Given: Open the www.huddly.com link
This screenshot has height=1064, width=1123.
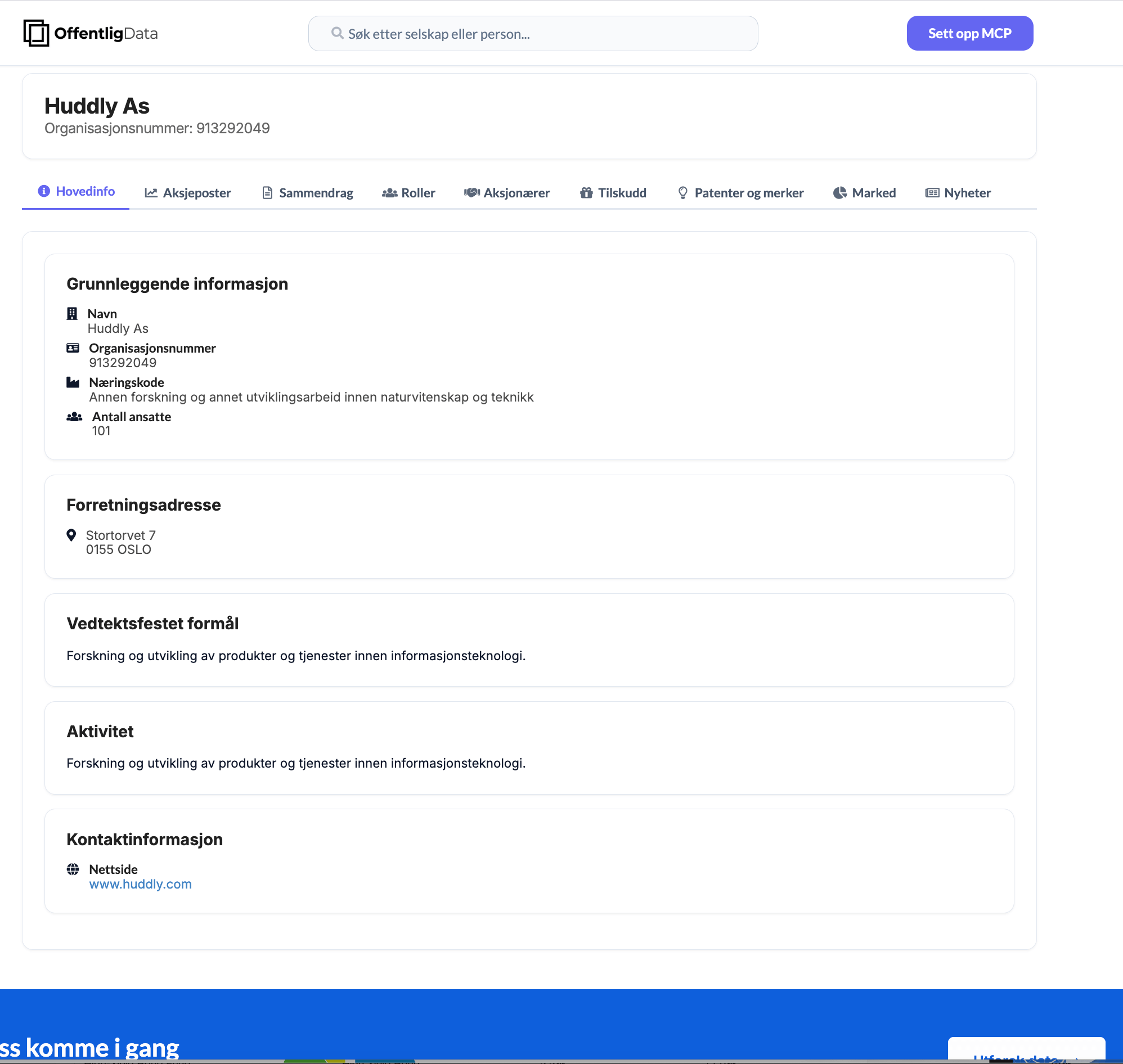Looking at the screenshot, I should pyautogui.click(x=140, y=883).
